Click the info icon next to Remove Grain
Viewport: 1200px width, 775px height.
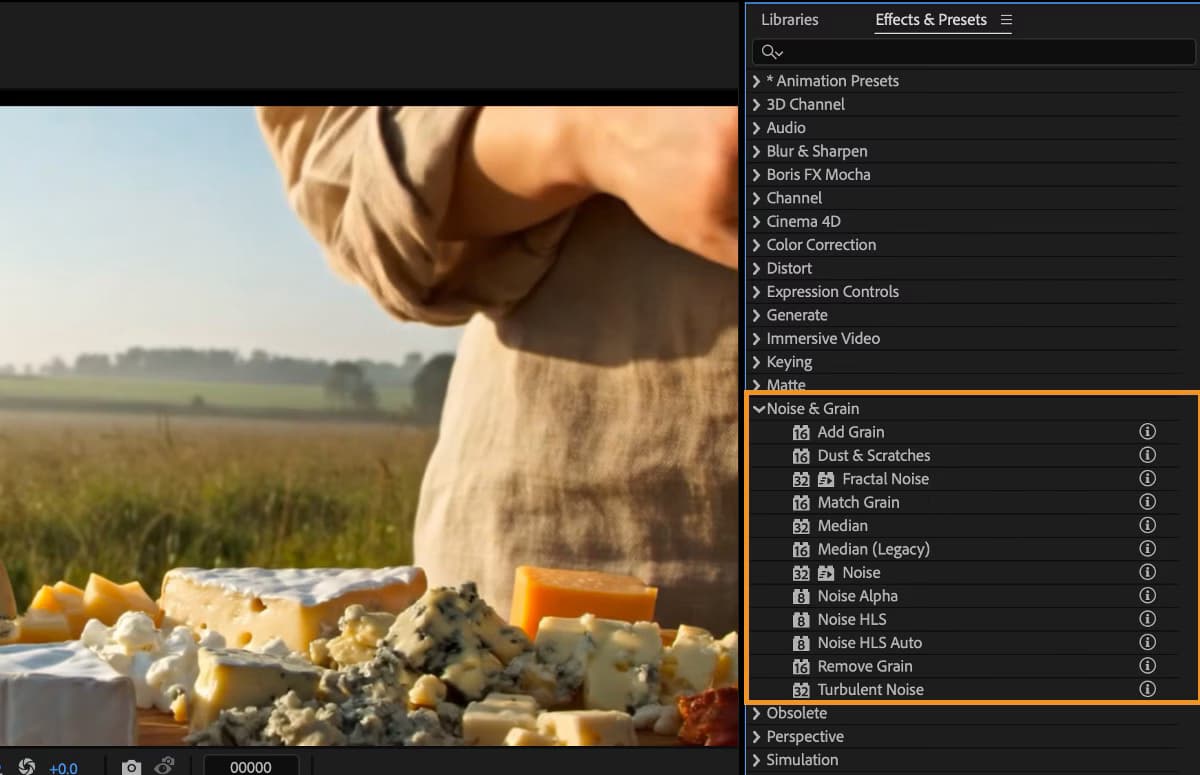(1147, 665)
